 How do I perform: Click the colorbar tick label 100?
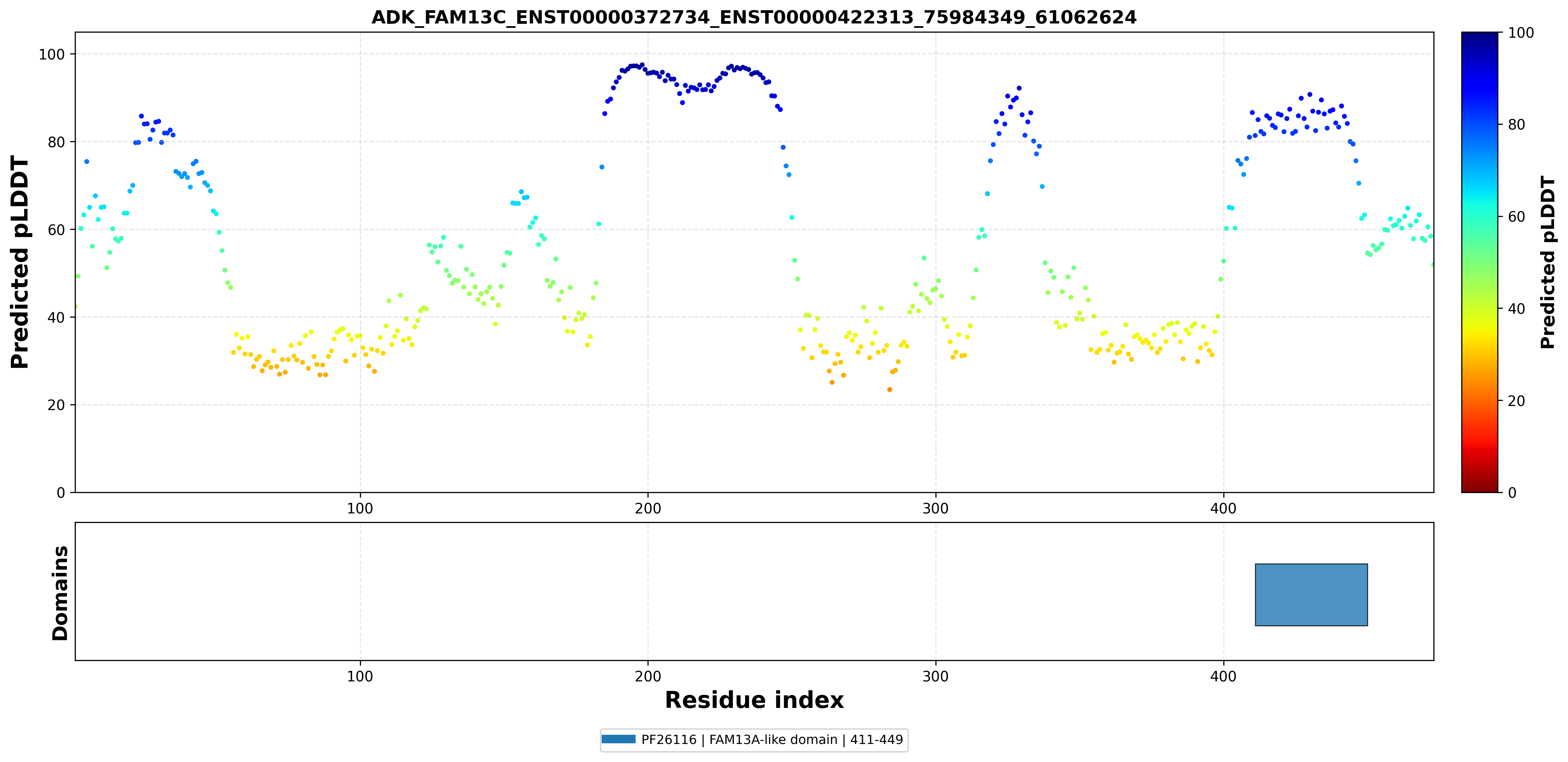(1520, 33)
